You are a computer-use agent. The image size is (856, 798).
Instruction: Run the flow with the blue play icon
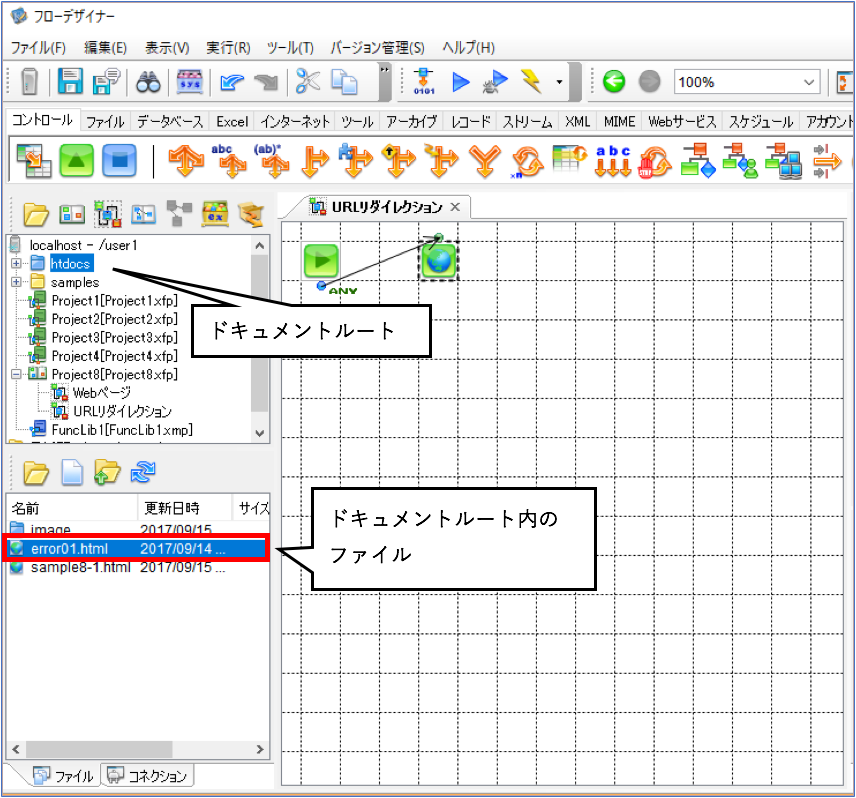click(461, 82)
